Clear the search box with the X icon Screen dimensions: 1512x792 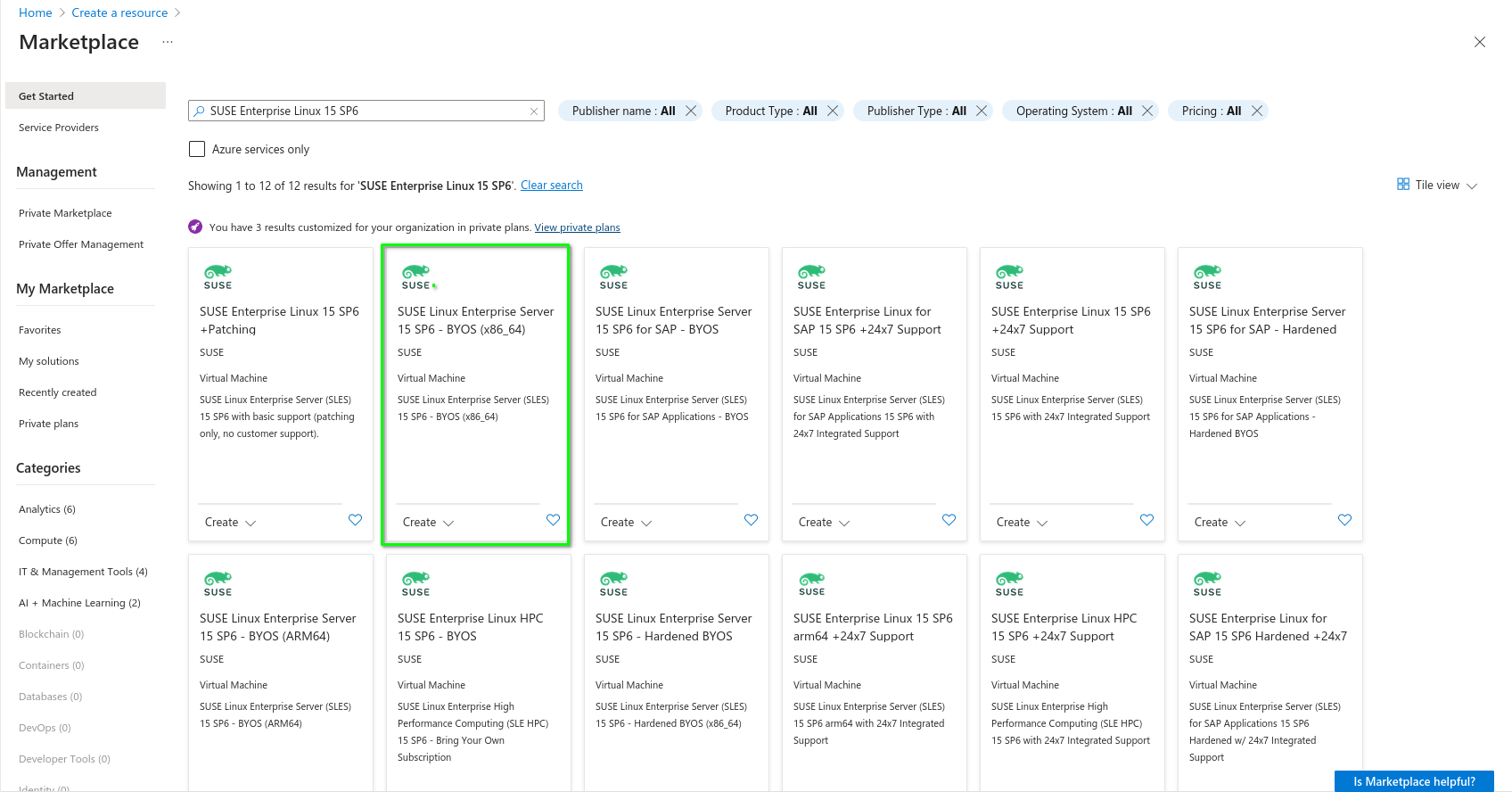click(534, 111)
